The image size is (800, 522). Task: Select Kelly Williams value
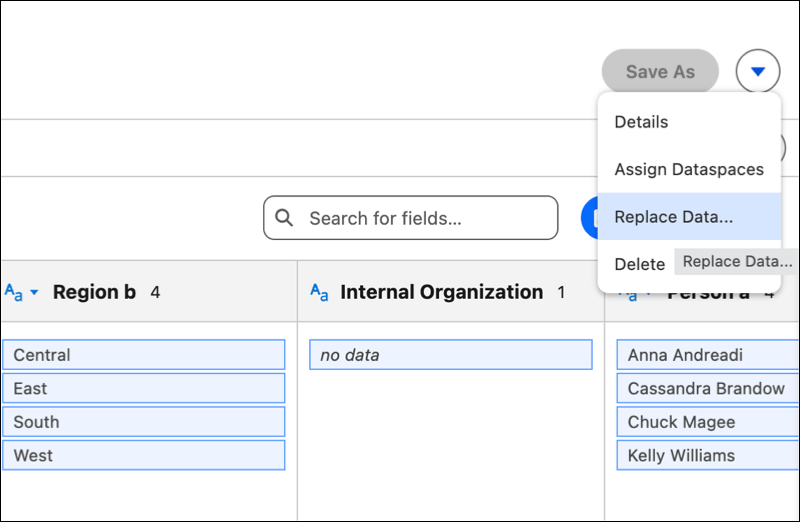708,455
